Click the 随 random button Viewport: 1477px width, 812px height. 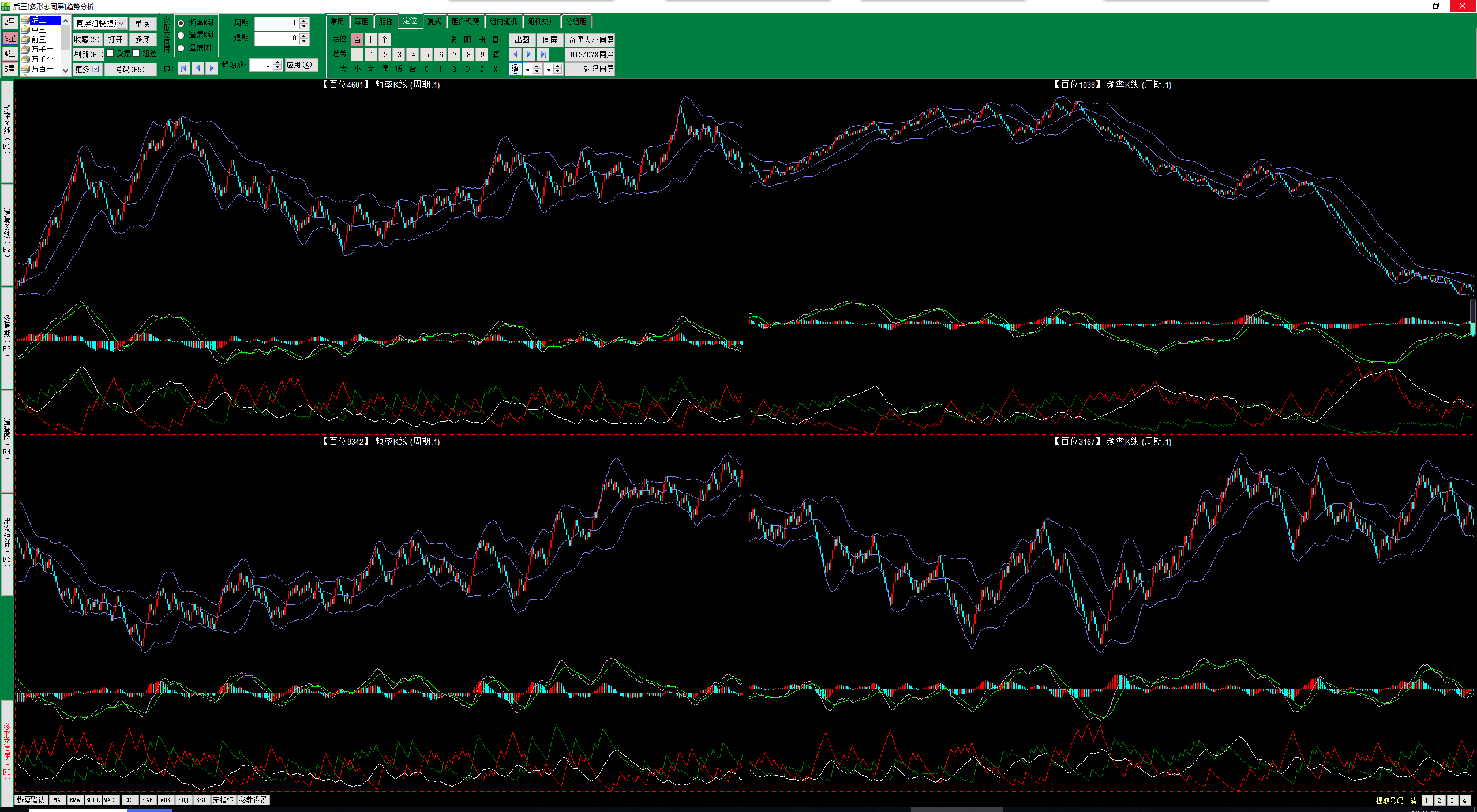point(515,69)
